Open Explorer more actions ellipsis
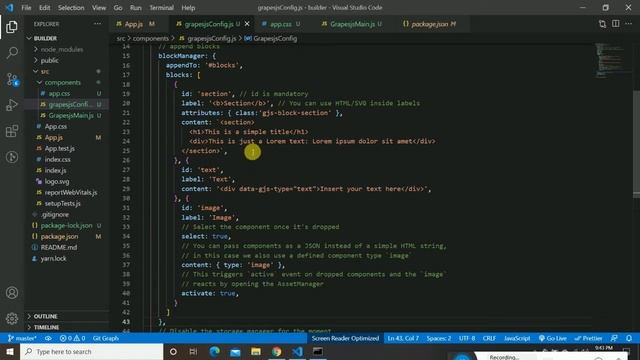Viewport: 640px width, 360px height. pyautogui.click(x=97, y=24)
